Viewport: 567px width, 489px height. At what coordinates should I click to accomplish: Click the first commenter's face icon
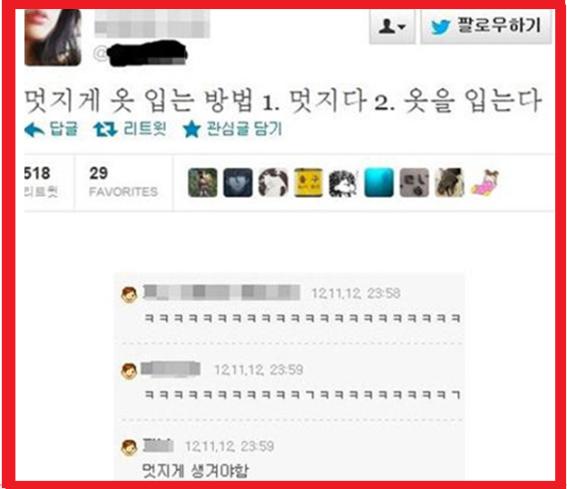129,295
